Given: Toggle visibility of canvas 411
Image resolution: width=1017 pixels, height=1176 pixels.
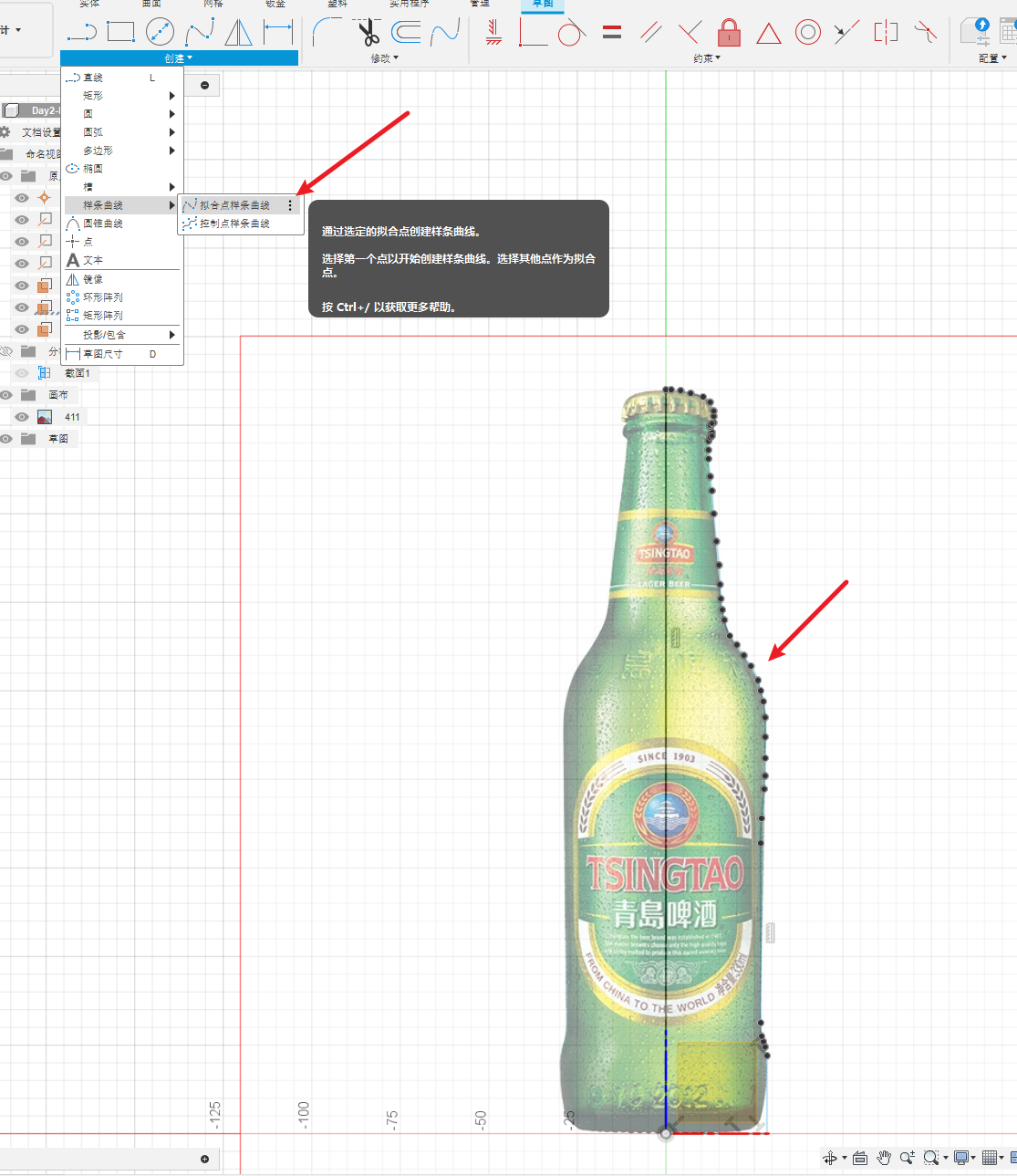Looking at the screenshot, I should (22, 417).
